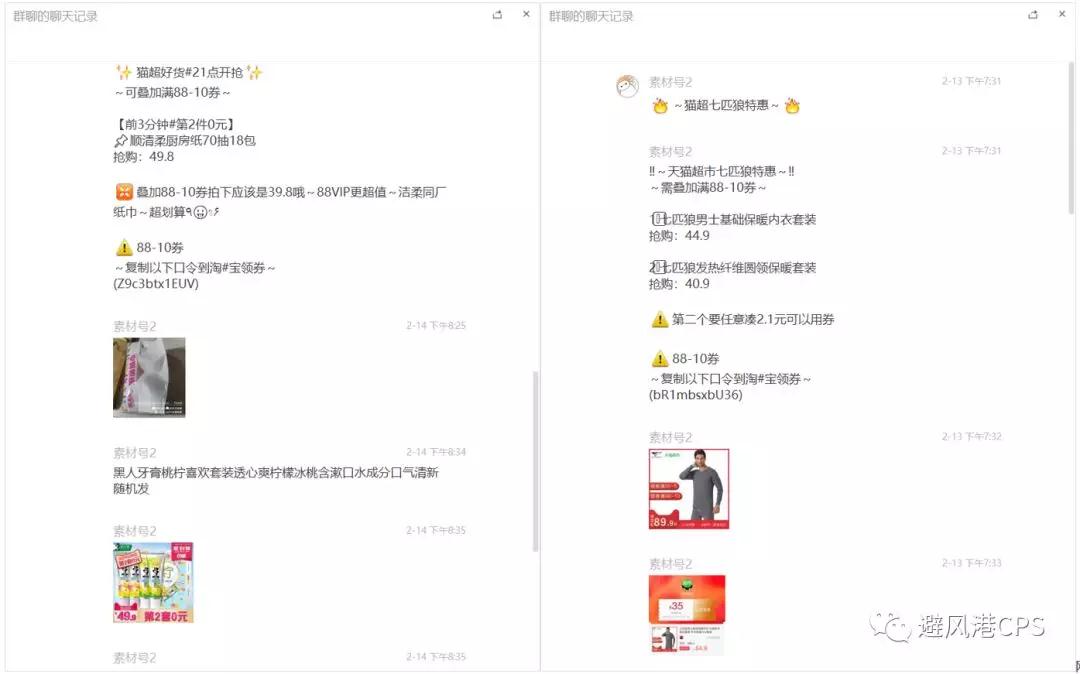
Task: Close the left chat record window
Action: coord(526,14)
